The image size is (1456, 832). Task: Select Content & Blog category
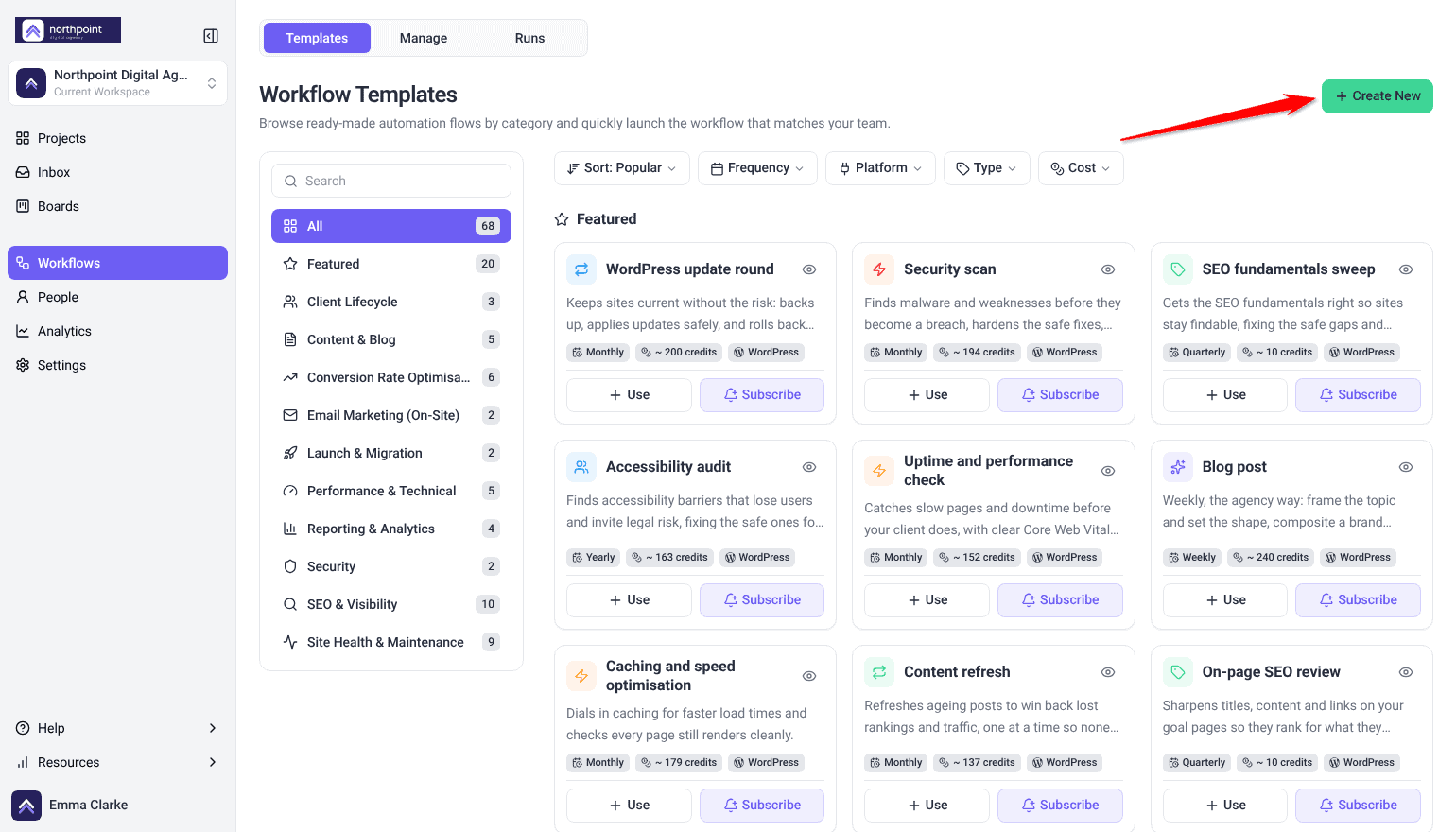pyautogui.click(x=391, y=339)
